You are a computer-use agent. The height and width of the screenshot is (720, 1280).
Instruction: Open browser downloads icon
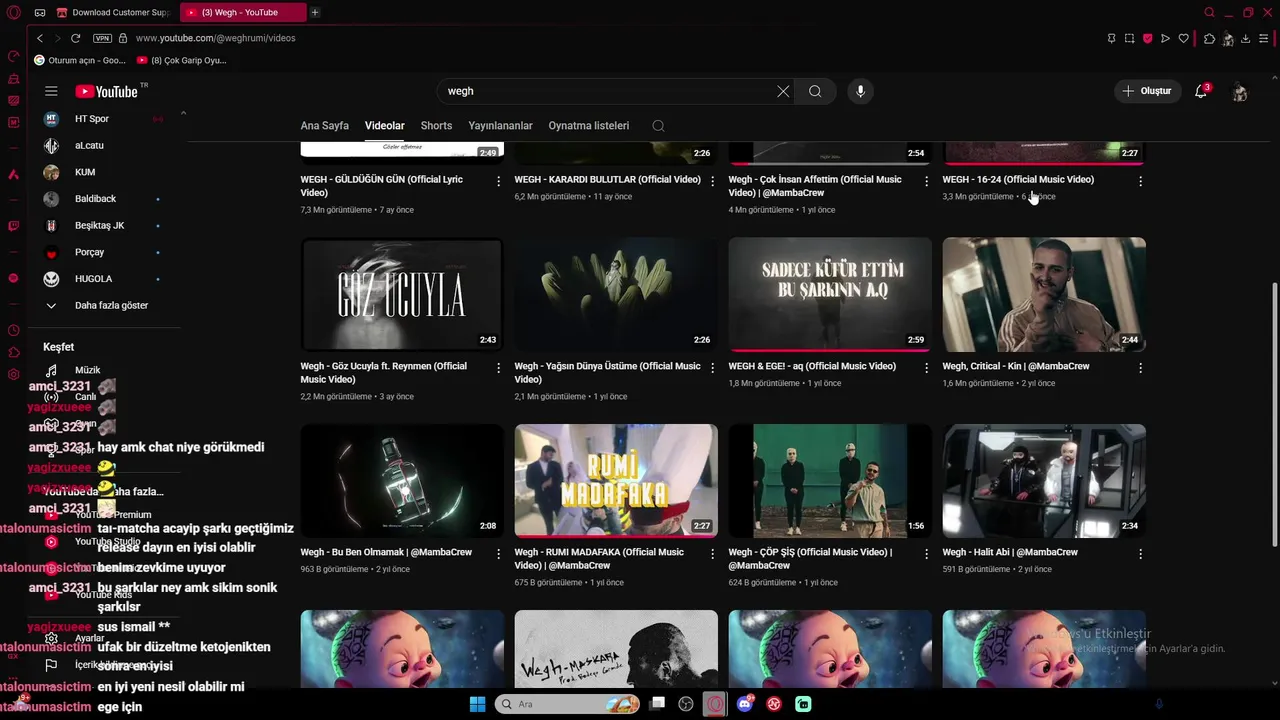1245,38
